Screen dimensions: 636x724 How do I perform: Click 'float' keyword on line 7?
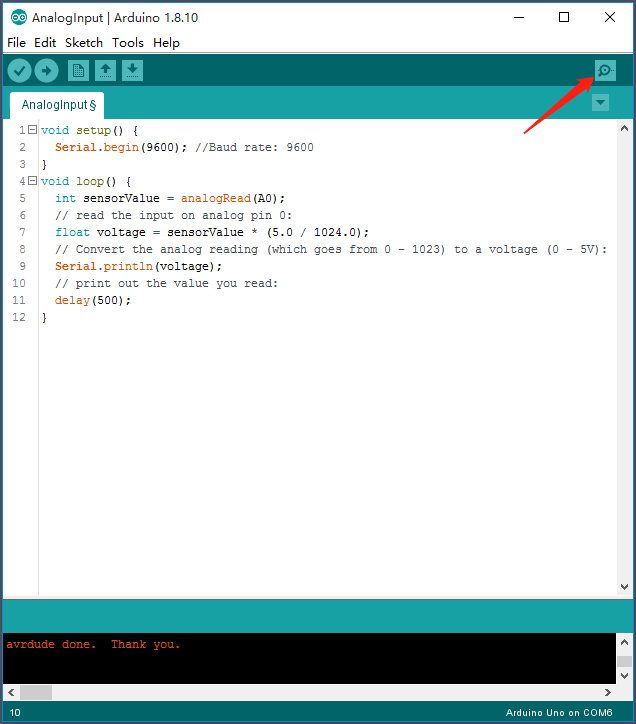pos(72,232)
